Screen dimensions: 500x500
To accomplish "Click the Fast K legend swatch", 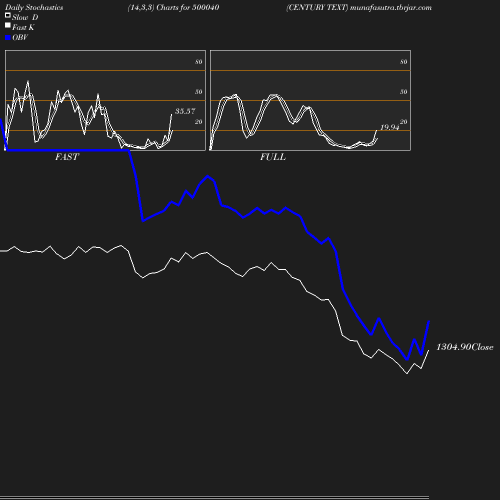I will click(x=8, y=25).
